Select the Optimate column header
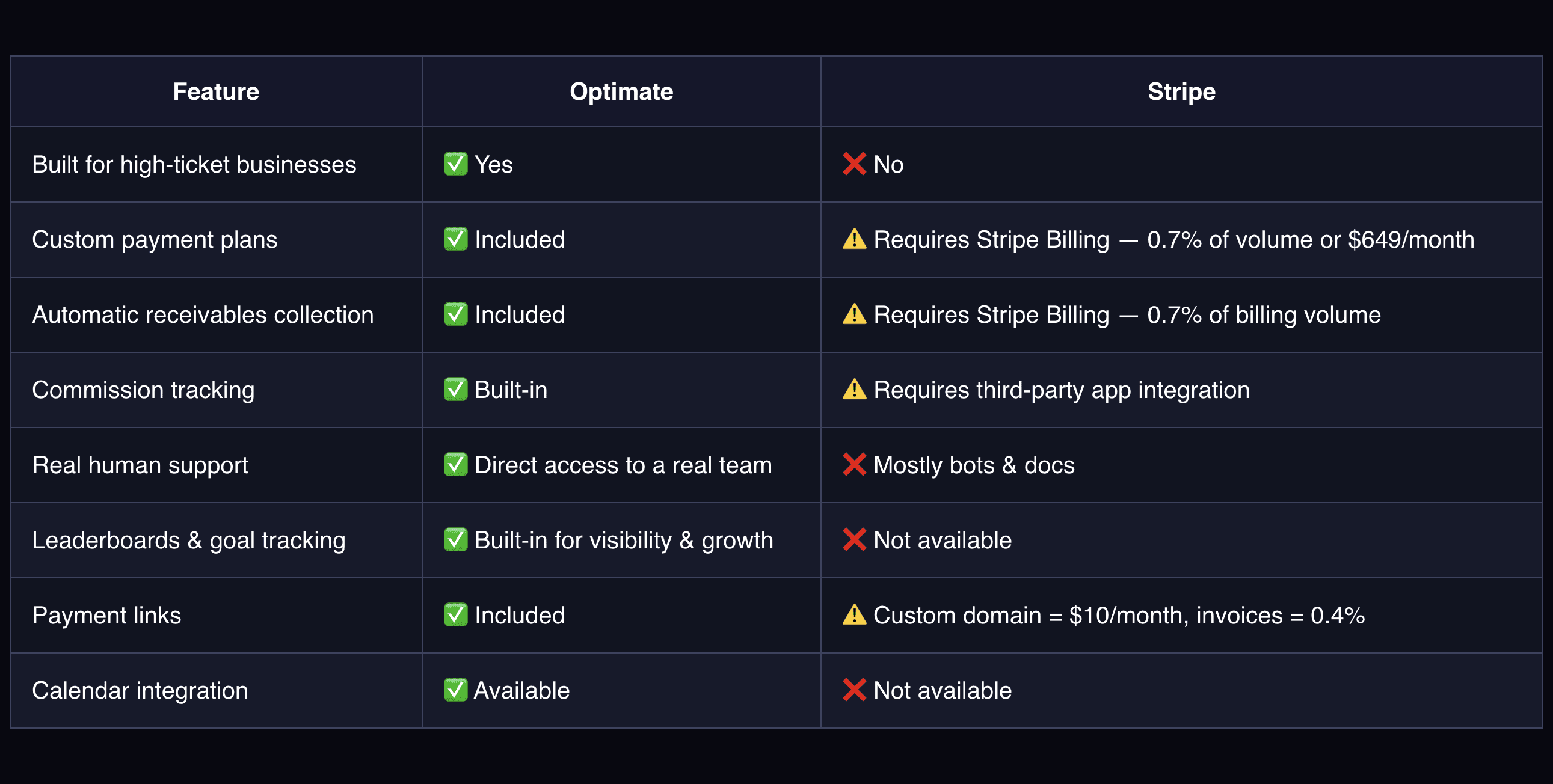Image resolution: width=1553 pixels, height=784 pixels. 621,91
